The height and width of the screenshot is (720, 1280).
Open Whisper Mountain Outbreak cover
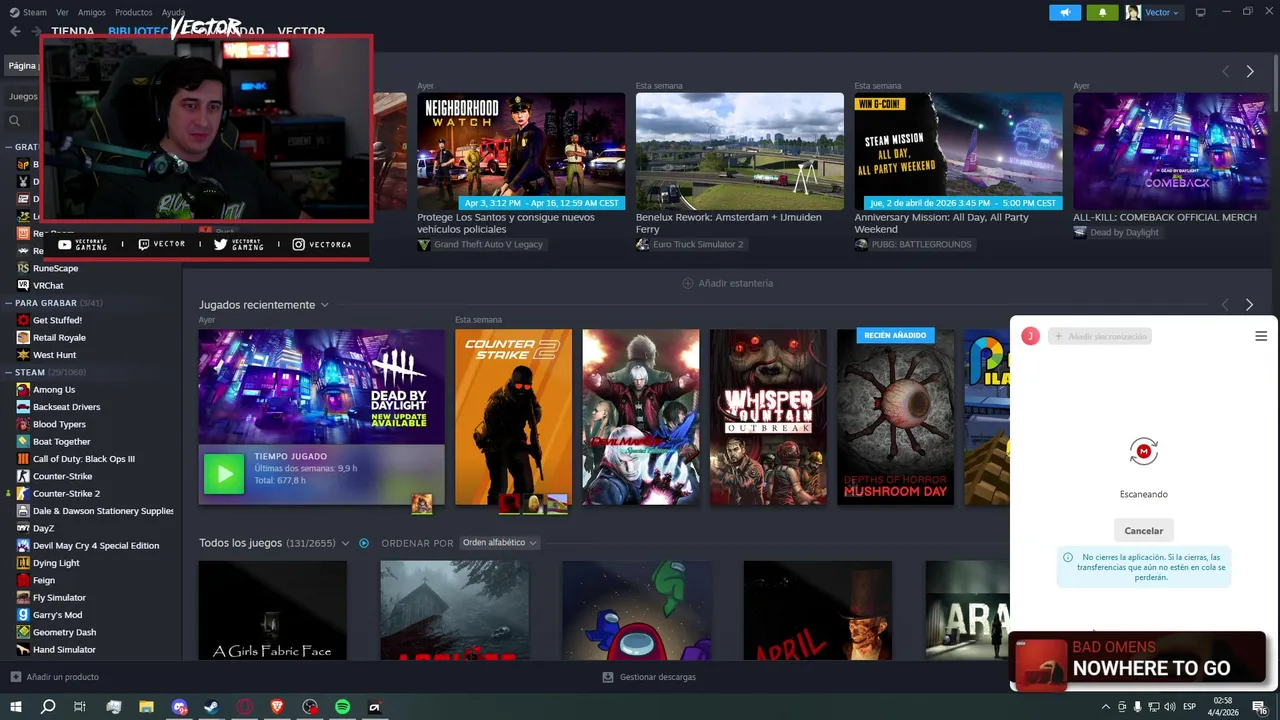(x=768, y=417)
